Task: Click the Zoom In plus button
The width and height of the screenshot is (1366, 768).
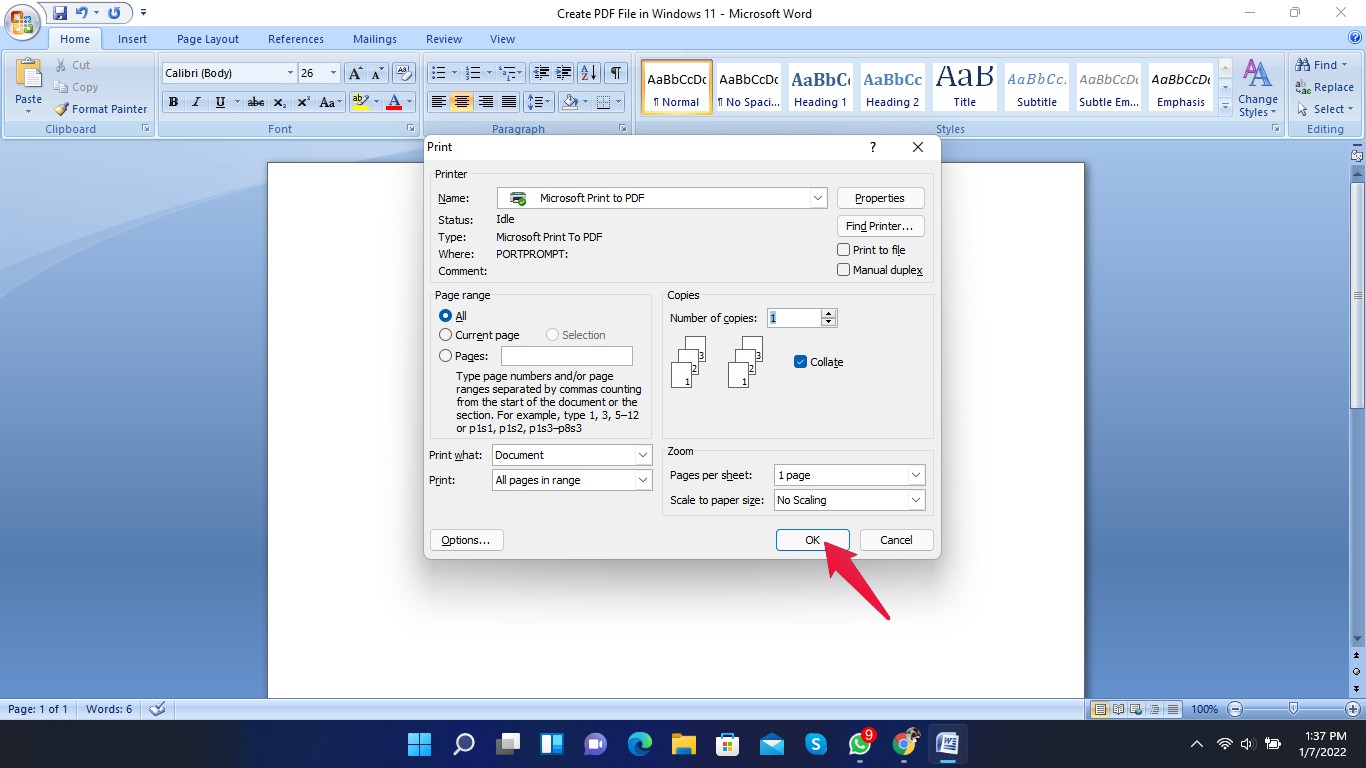Action: (1351, 709)
